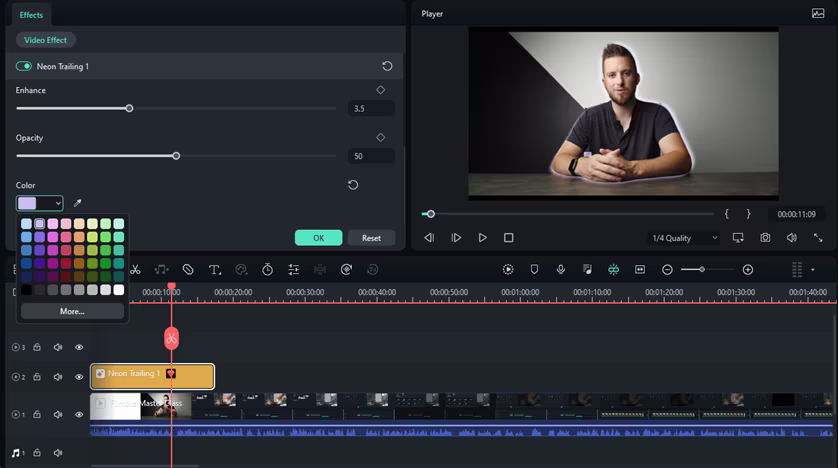The width and height of the screenshot is (838, 468).
Task: Open the audio detach tool in toolbar
Action: tap(161, 270)
